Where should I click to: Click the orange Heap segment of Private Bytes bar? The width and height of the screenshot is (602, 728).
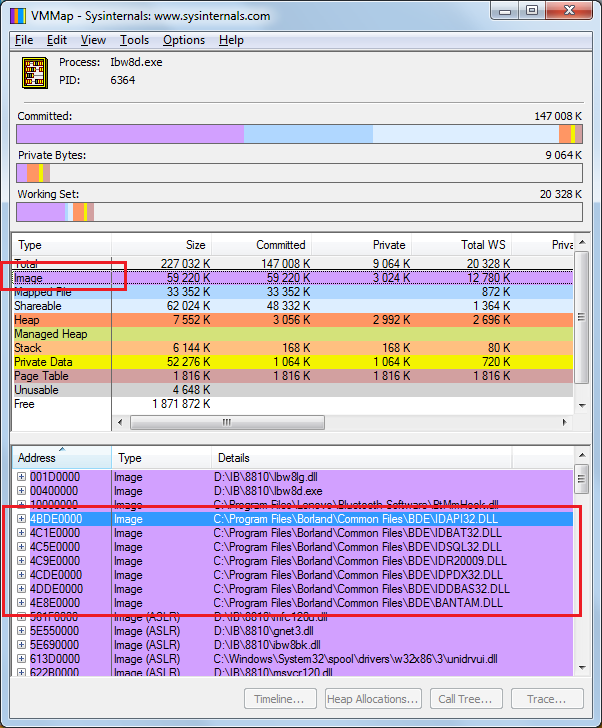tap(33, 173)
